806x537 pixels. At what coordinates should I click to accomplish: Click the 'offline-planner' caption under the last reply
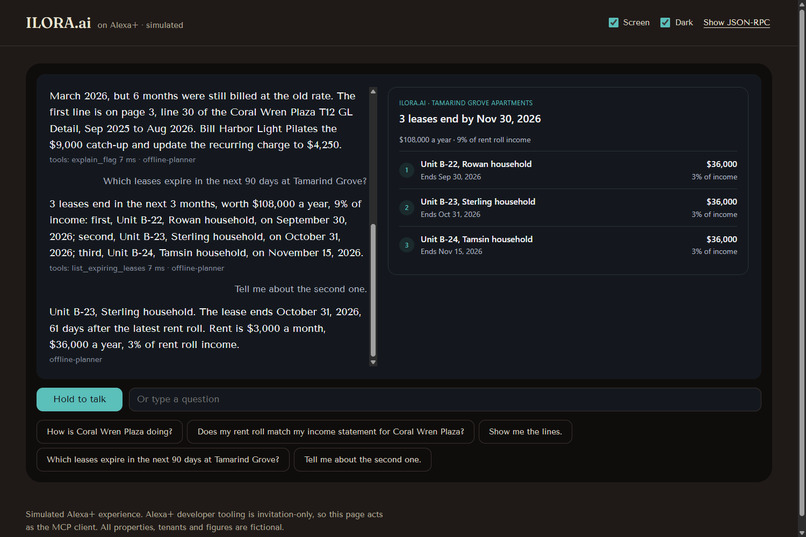tap(76, 360)
